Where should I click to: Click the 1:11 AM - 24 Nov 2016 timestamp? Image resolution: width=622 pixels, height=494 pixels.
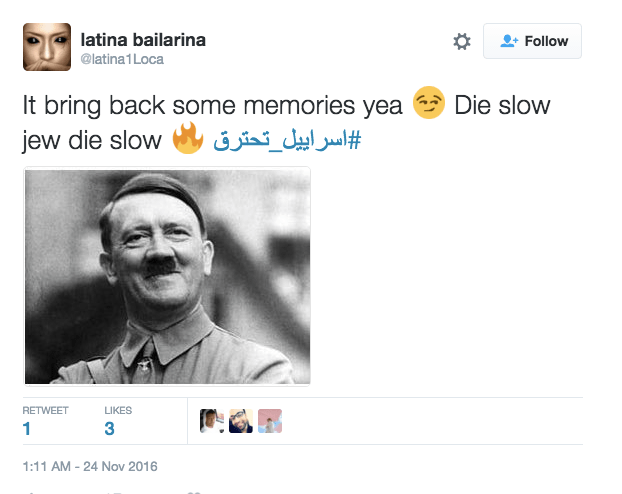[90, 466]
